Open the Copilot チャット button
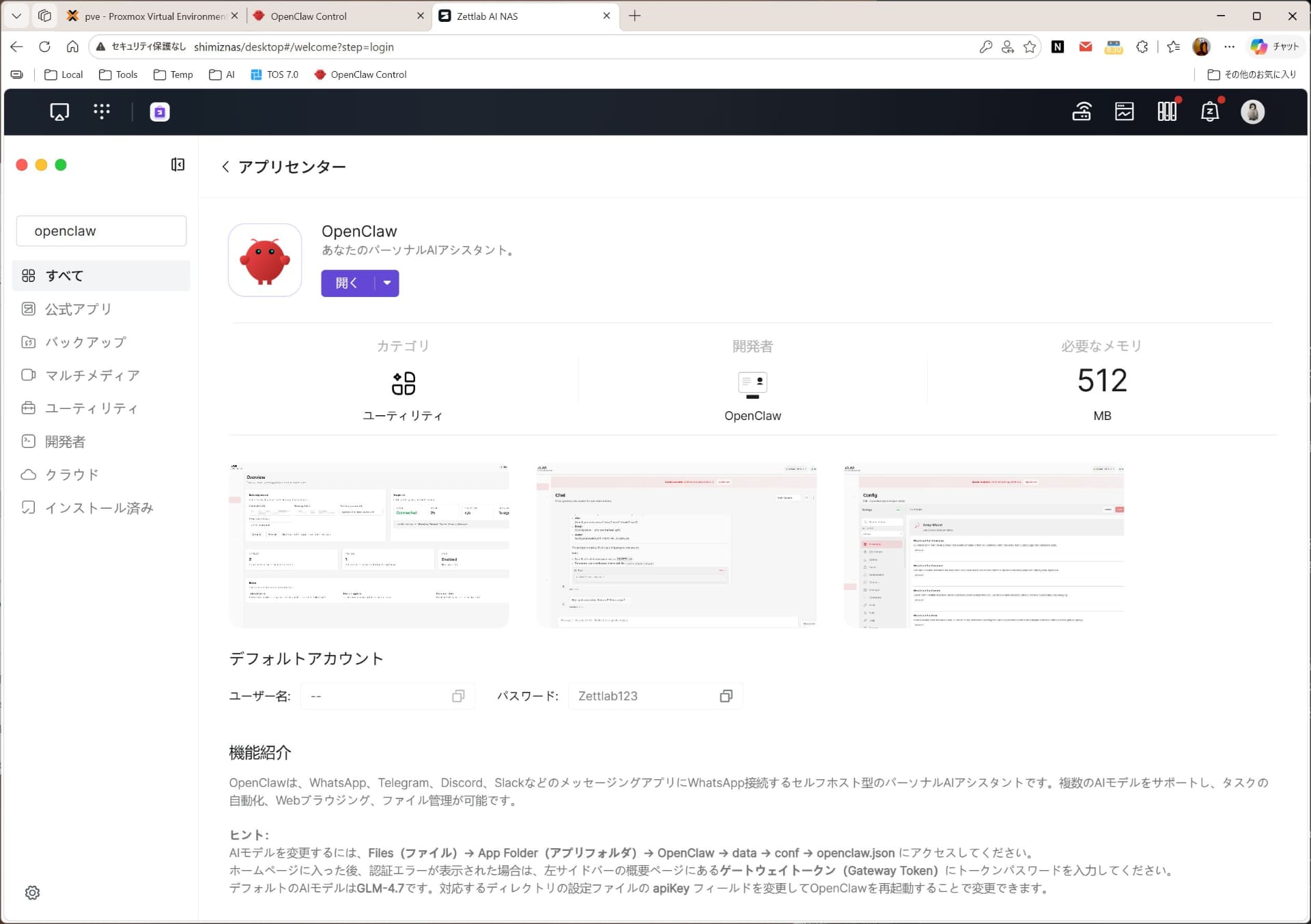 [x=1274, y=46]
